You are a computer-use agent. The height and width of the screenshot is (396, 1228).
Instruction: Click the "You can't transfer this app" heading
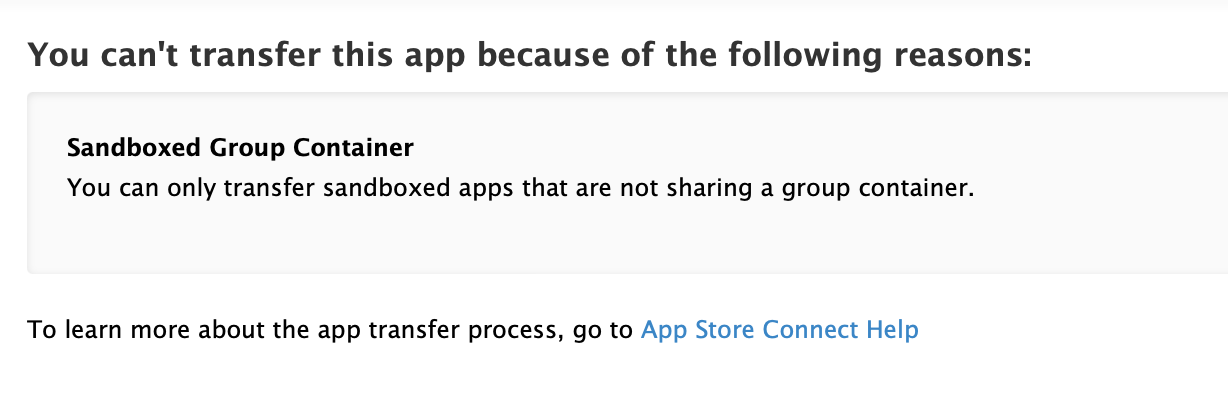tap(529, 54)
